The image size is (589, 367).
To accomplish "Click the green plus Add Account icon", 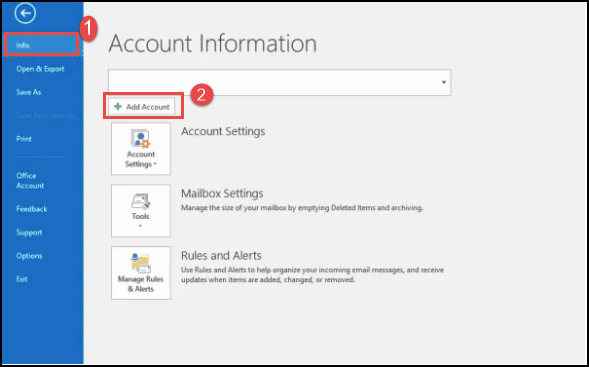I will pyautogui.click(x=118, y=107).
